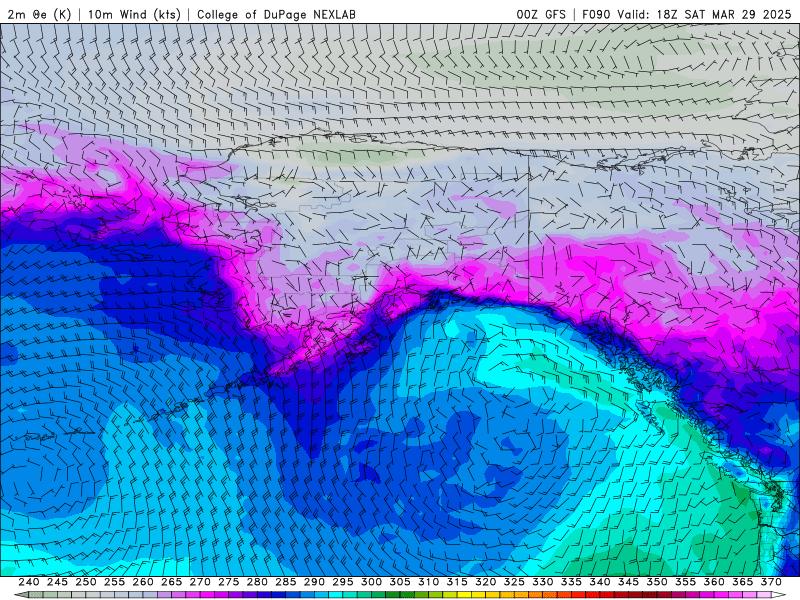Click the 350 value on the color scale

[x=657, y=582]
